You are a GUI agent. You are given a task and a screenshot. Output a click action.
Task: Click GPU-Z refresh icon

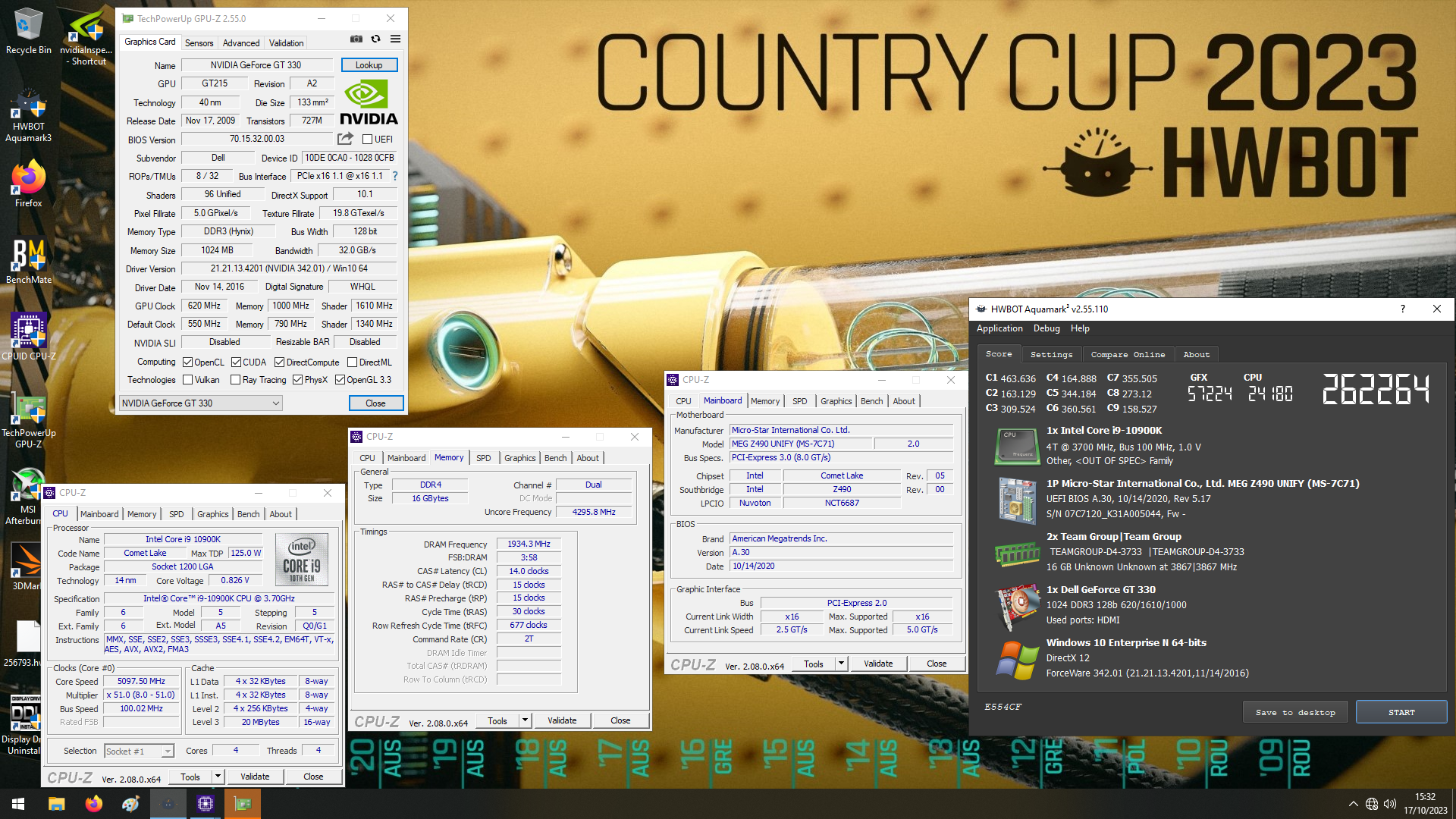point(375,39)
